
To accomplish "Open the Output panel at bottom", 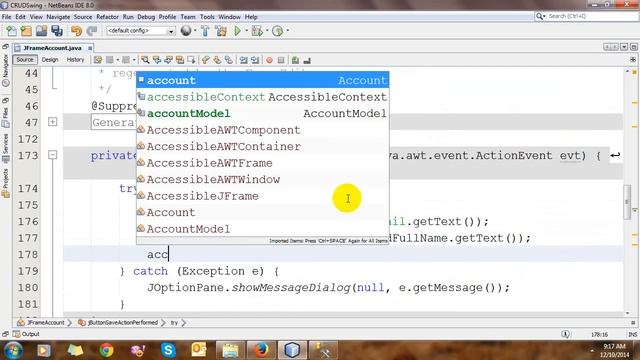I will pos(27,334).
